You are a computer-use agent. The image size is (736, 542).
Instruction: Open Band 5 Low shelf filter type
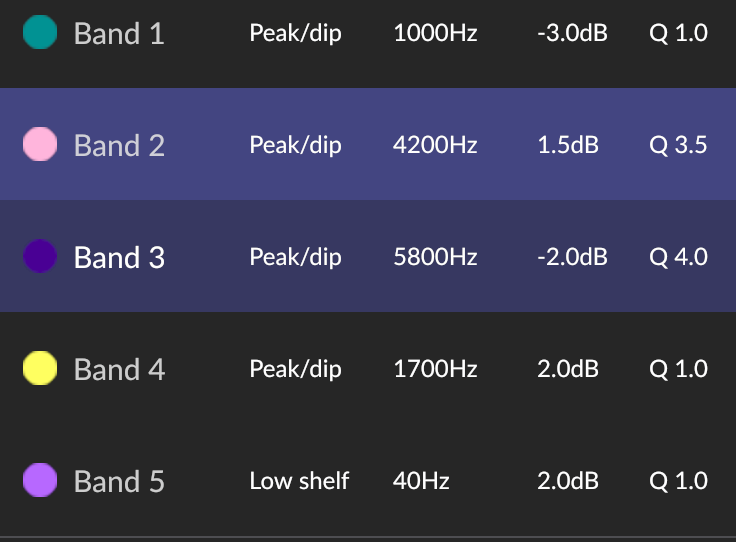(x=299, y=481)
